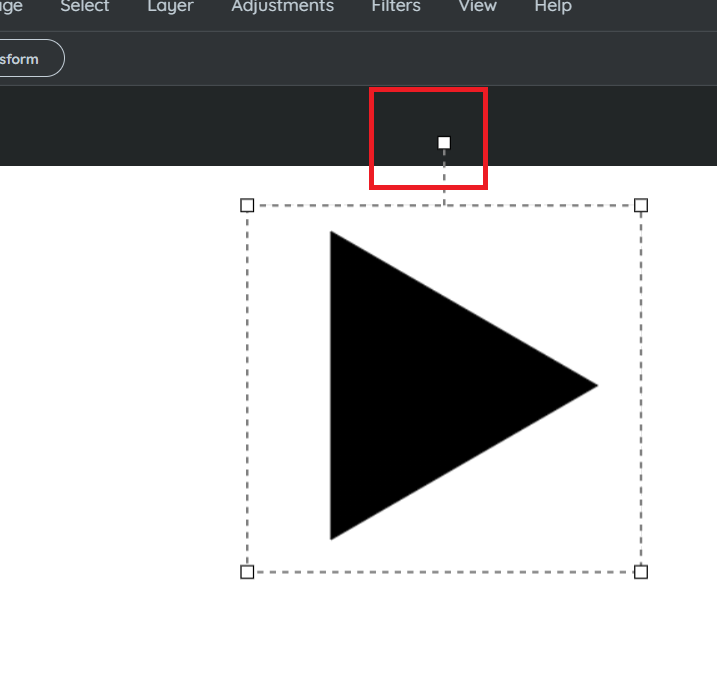
Task: Open the Layer menu
Action: pos(171,6)
